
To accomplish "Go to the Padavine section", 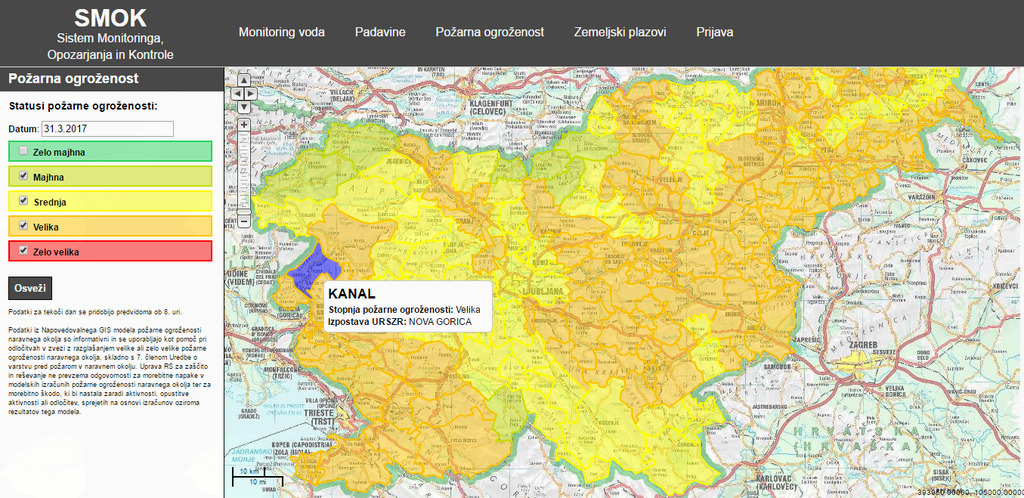I will [x=380, y=32].
